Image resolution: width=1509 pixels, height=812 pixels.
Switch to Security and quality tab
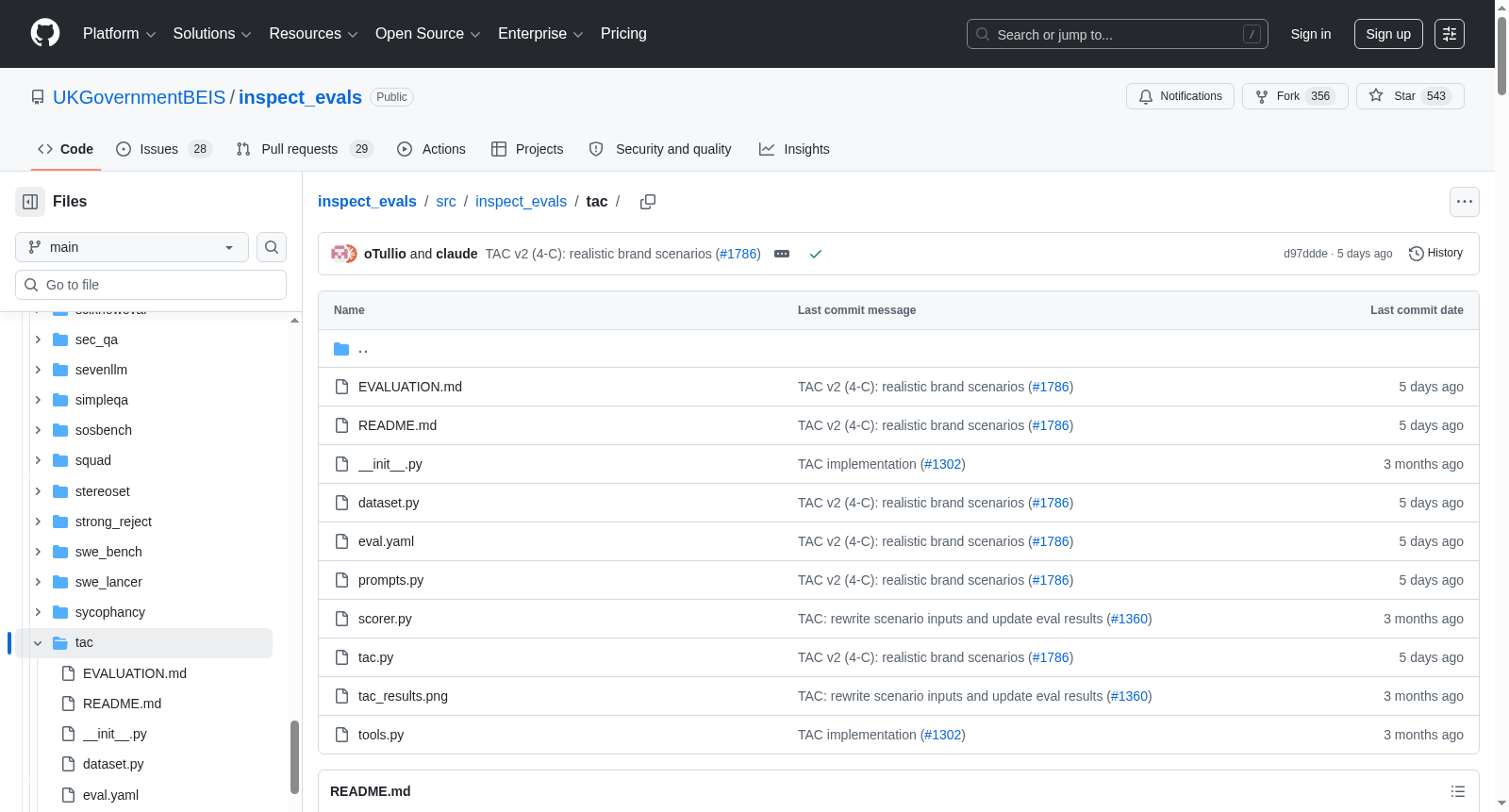point(660,149)
